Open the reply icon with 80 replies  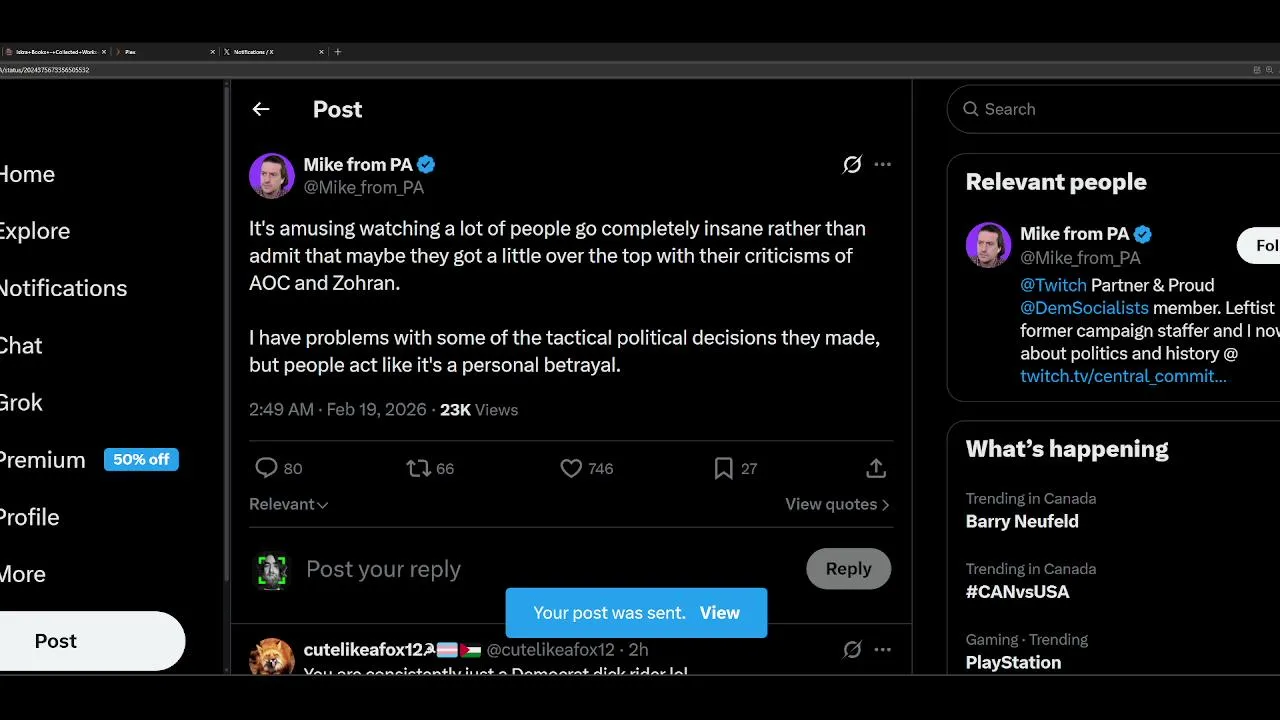pyautogui.click(x=266, y=468)
